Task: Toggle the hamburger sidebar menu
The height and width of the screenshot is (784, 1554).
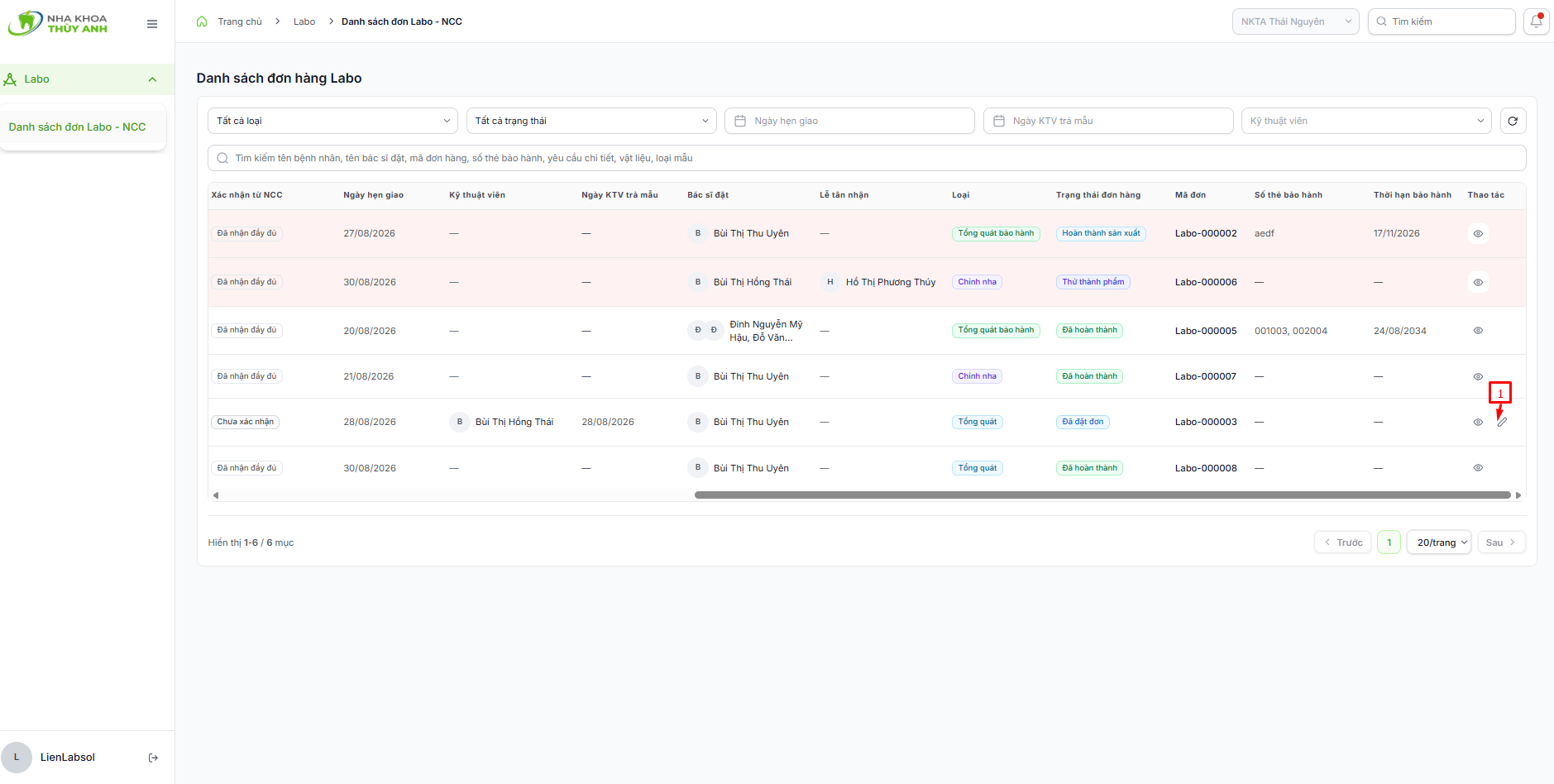Action: tap(152, 24)
